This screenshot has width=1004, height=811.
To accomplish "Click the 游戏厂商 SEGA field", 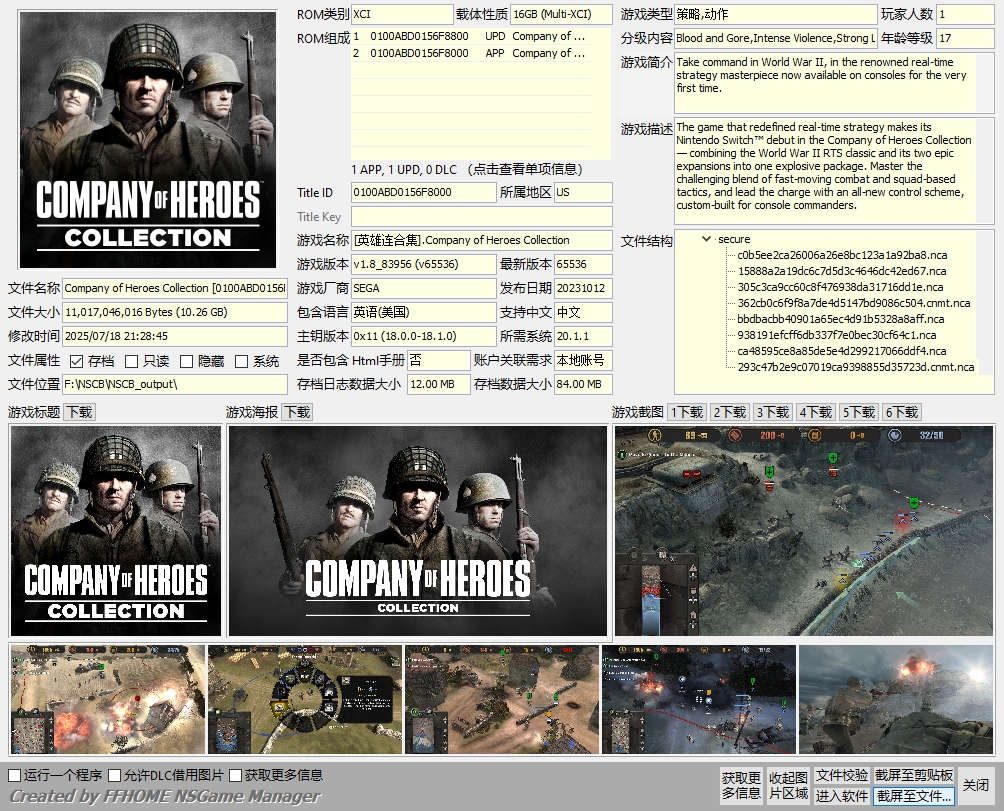I will click(423, 289).
